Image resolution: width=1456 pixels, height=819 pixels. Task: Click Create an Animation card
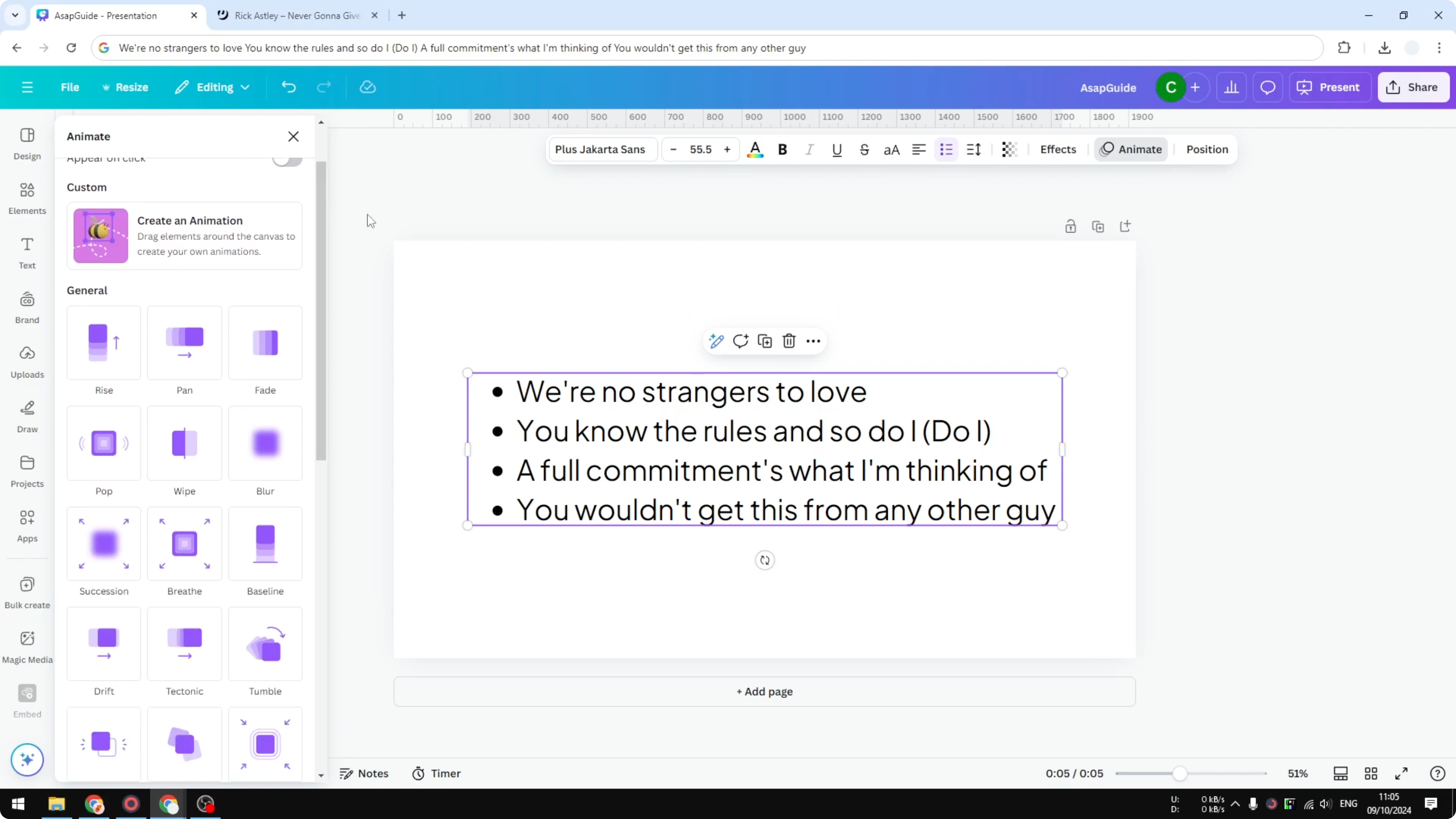tap(184, 236)
